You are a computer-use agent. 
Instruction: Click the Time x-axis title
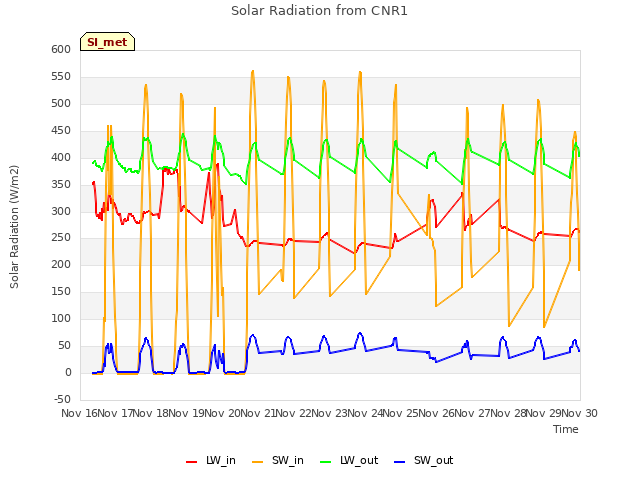click(x=566, y=429)
